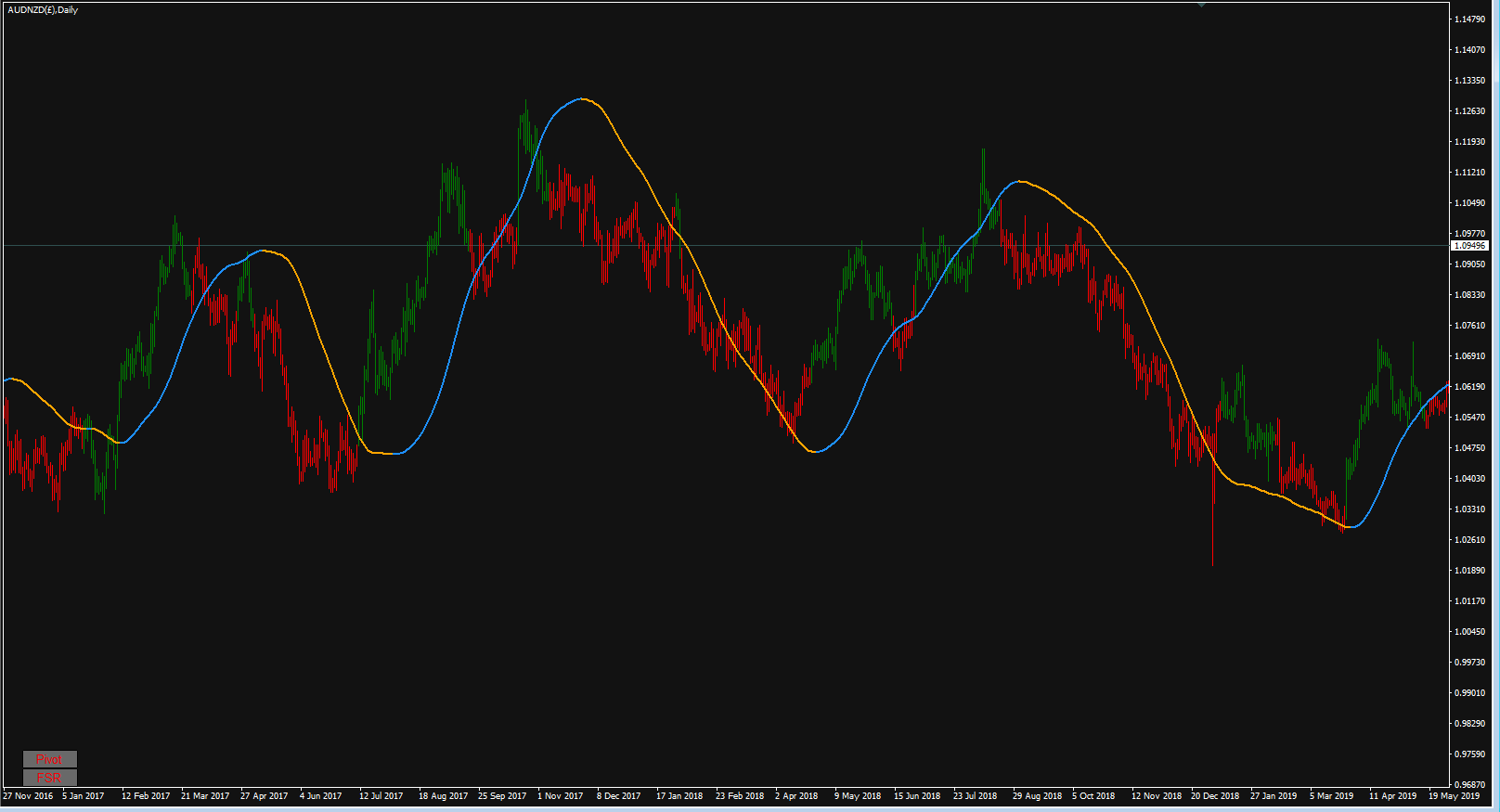Click the chart shift triangle marker at top
1500x812 pixels.
tap(1201, 5)
